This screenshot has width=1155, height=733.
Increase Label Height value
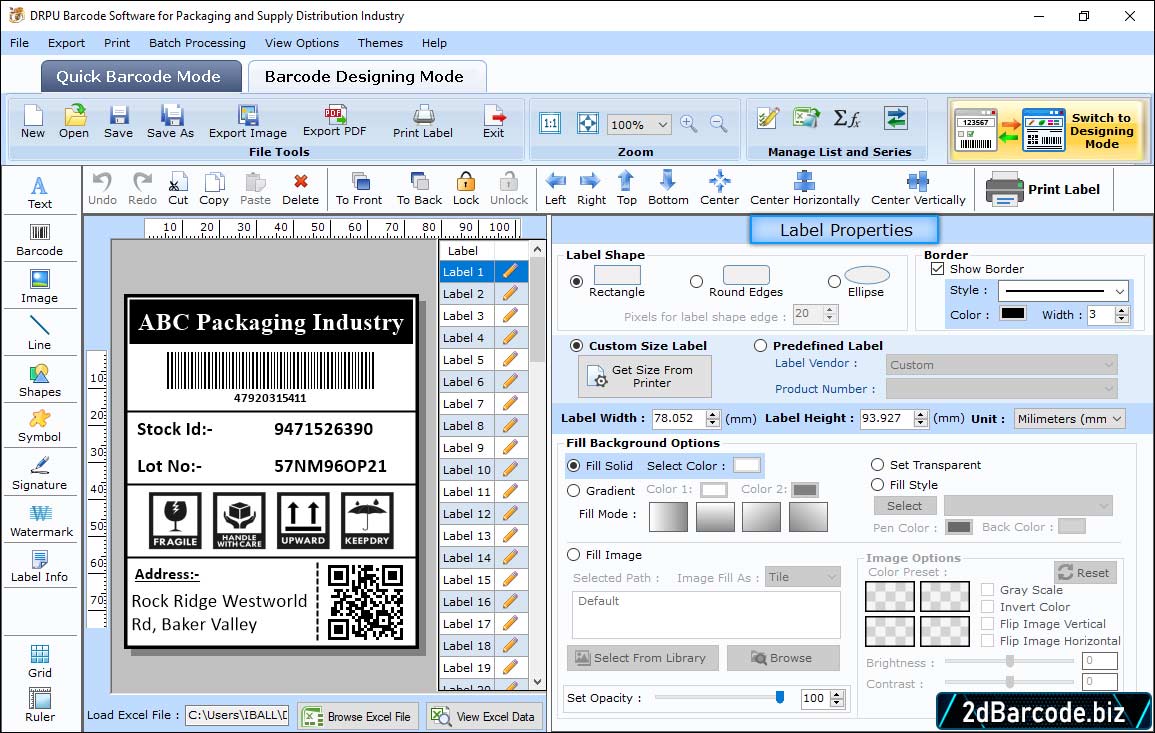[x=921, y=415]
